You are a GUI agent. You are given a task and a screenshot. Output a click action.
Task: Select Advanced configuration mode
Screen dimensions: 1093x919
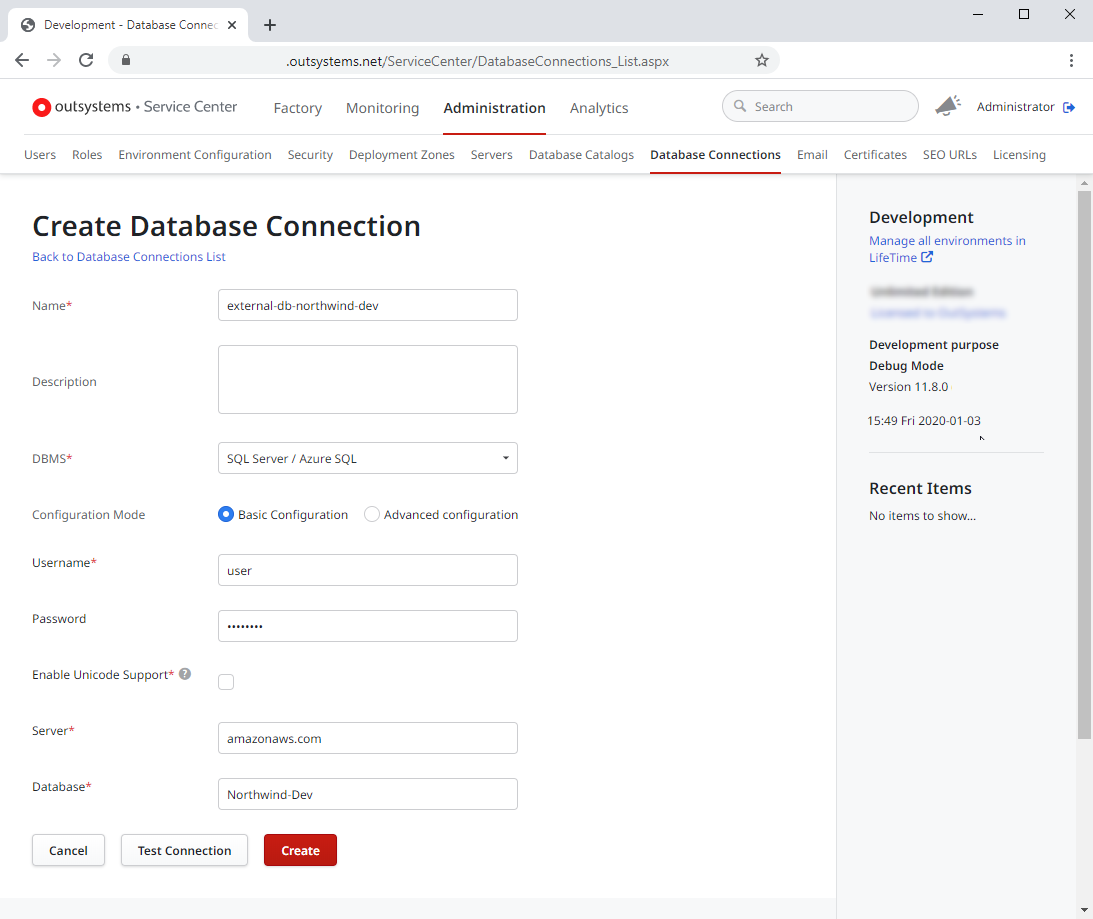371,514
